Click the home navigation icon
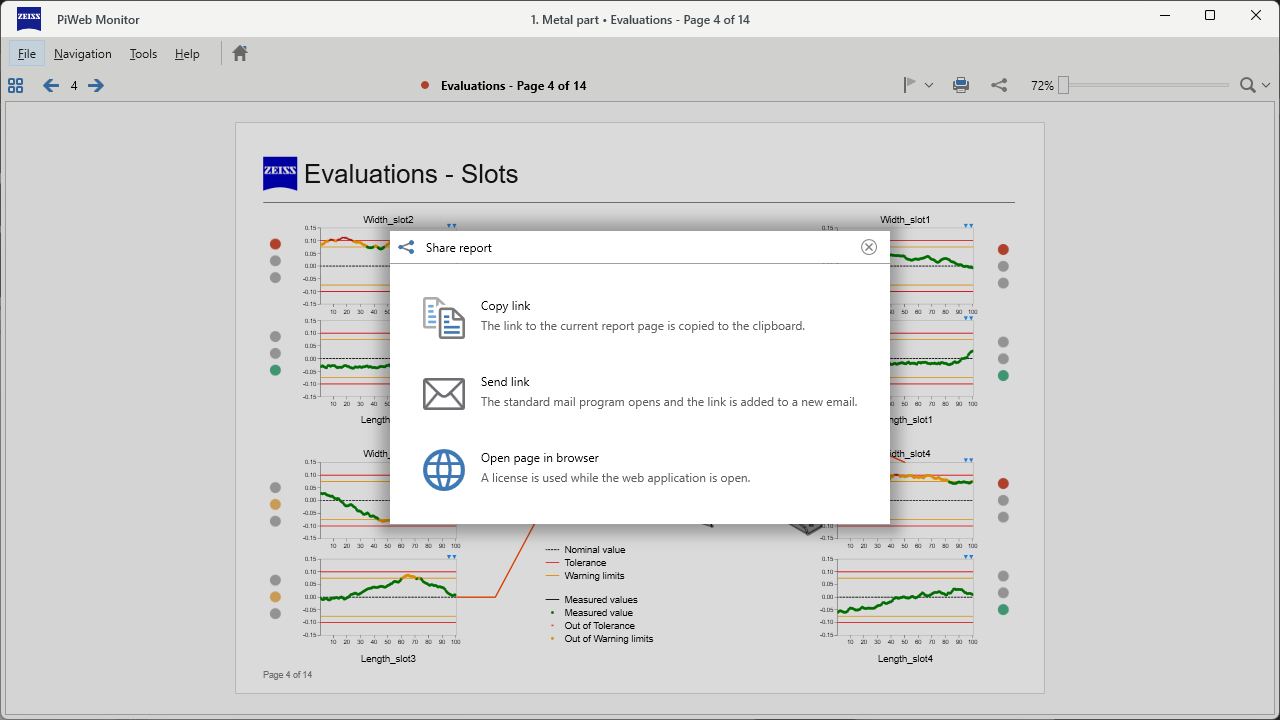The height and width of the screenshot is (720, 1280). pos(239,53)
